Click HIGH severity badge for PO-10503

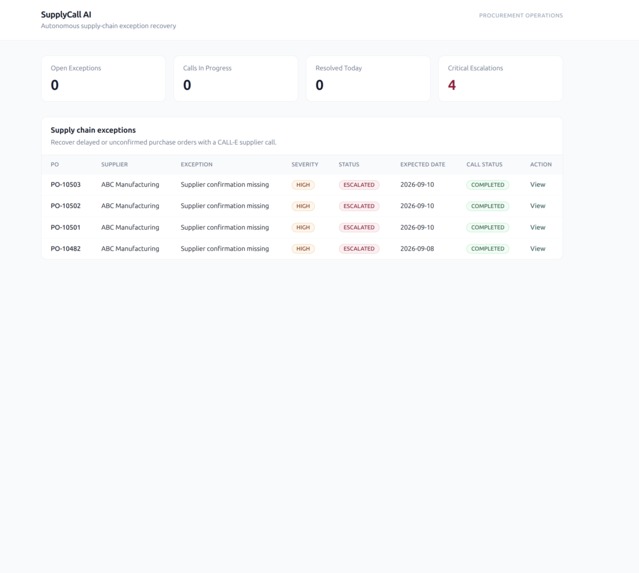pyautogui.click(x=303, y=185)
